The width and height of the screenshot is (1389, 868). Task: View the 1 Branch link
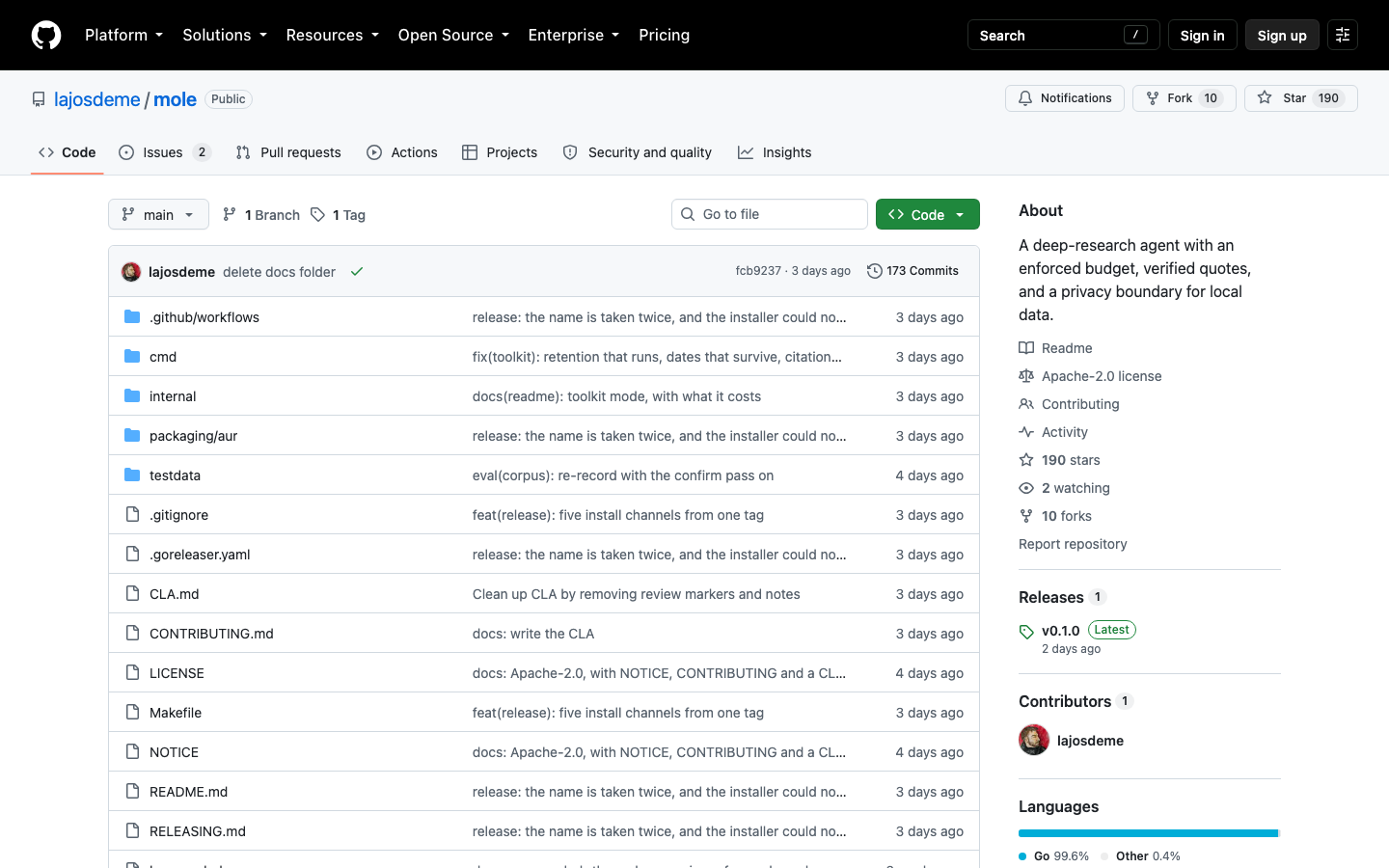[x=261, y=214]
